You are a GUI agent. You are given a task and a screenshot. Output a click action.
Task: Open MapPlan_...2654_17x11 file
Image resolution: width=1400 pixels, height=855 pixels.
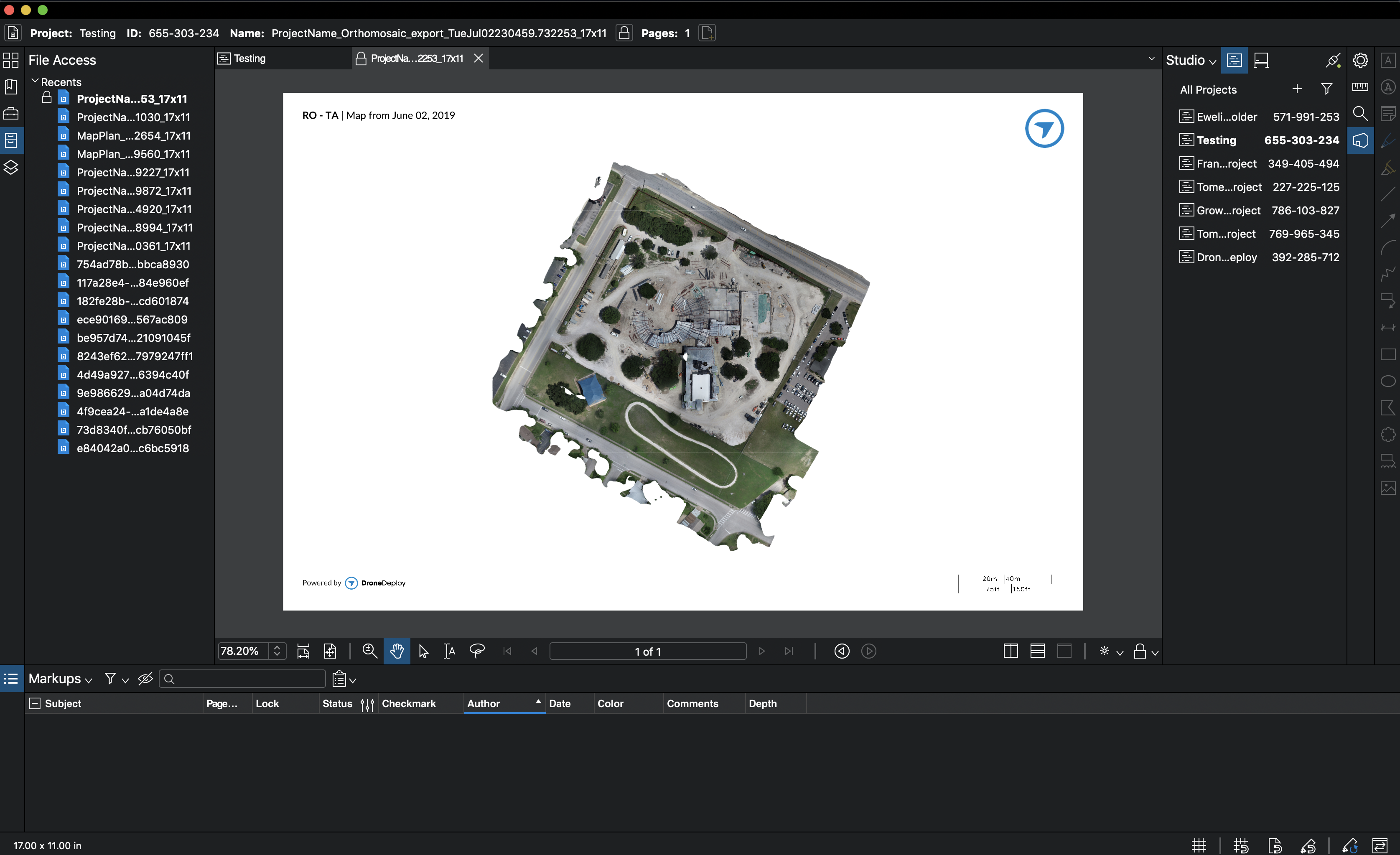134,136
